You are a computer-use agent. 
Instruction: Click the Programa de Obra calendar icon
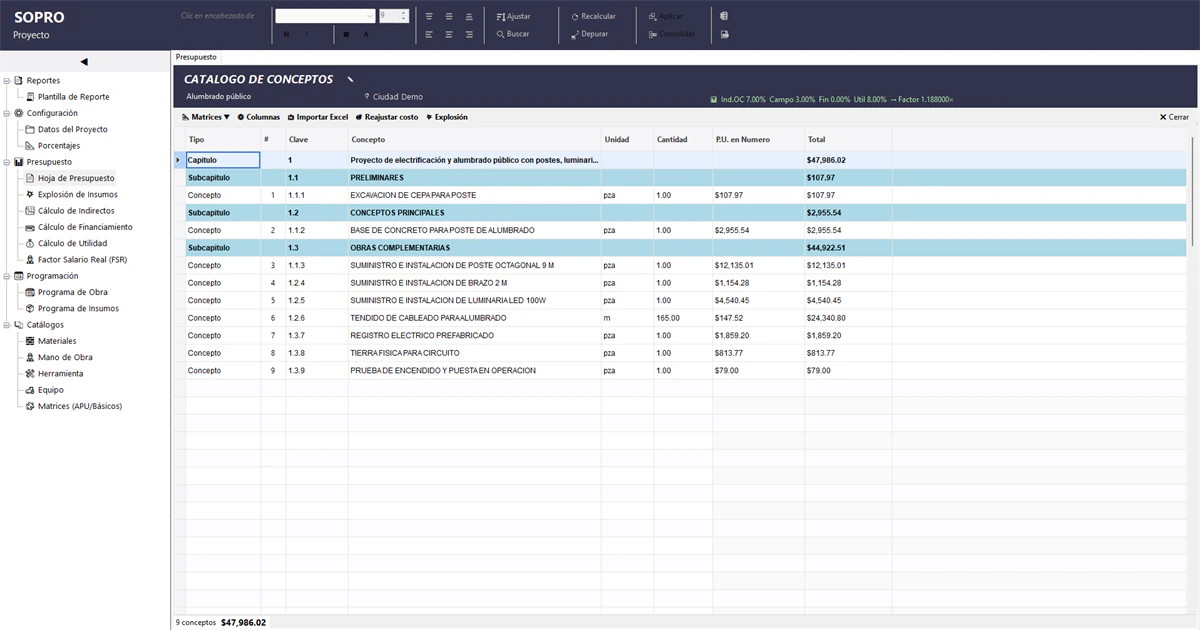coord(30,292)
